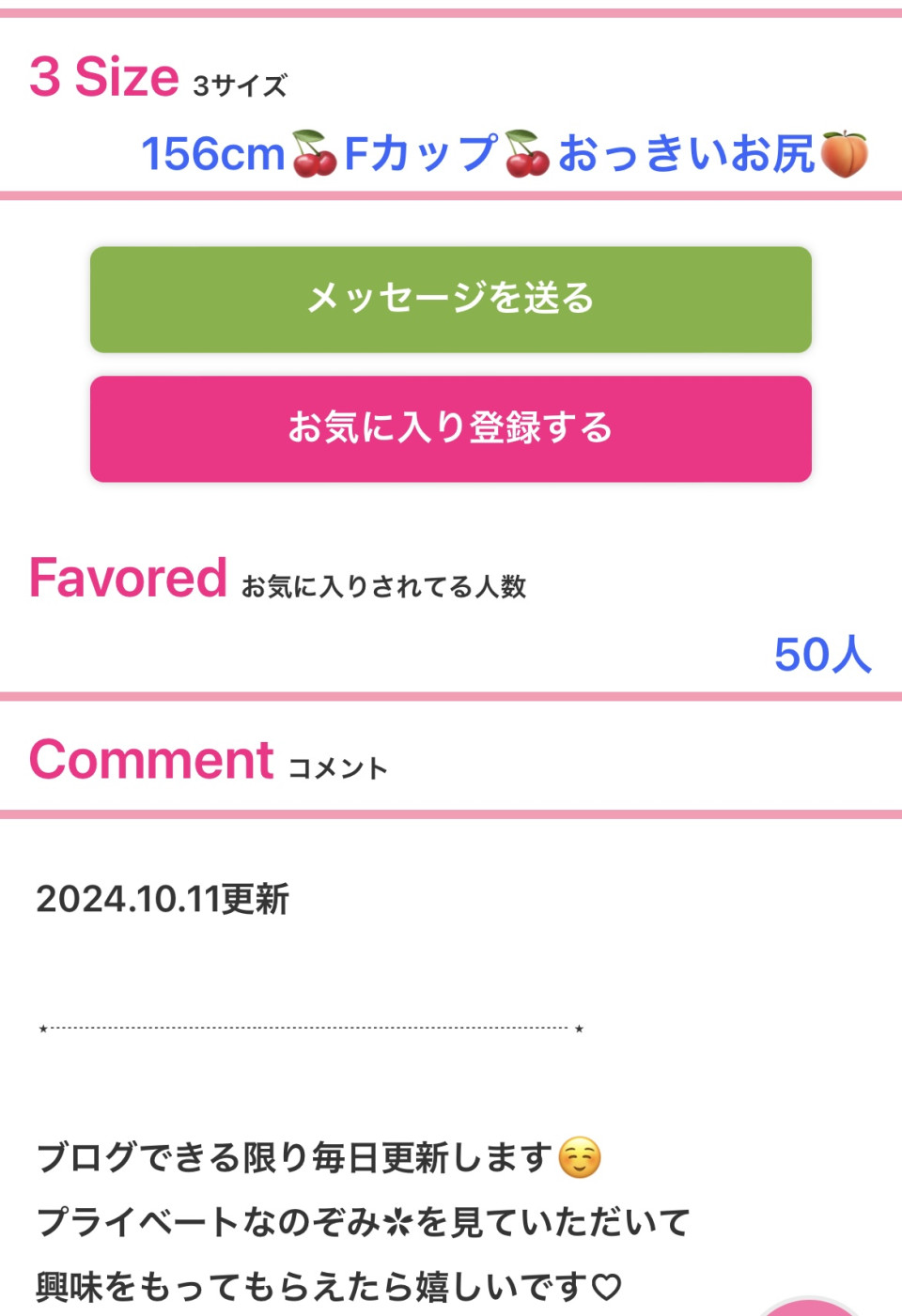902x1316 pixels.
Task: Click the cherry emoji after 156cm
Action: [x=314, y=154]
